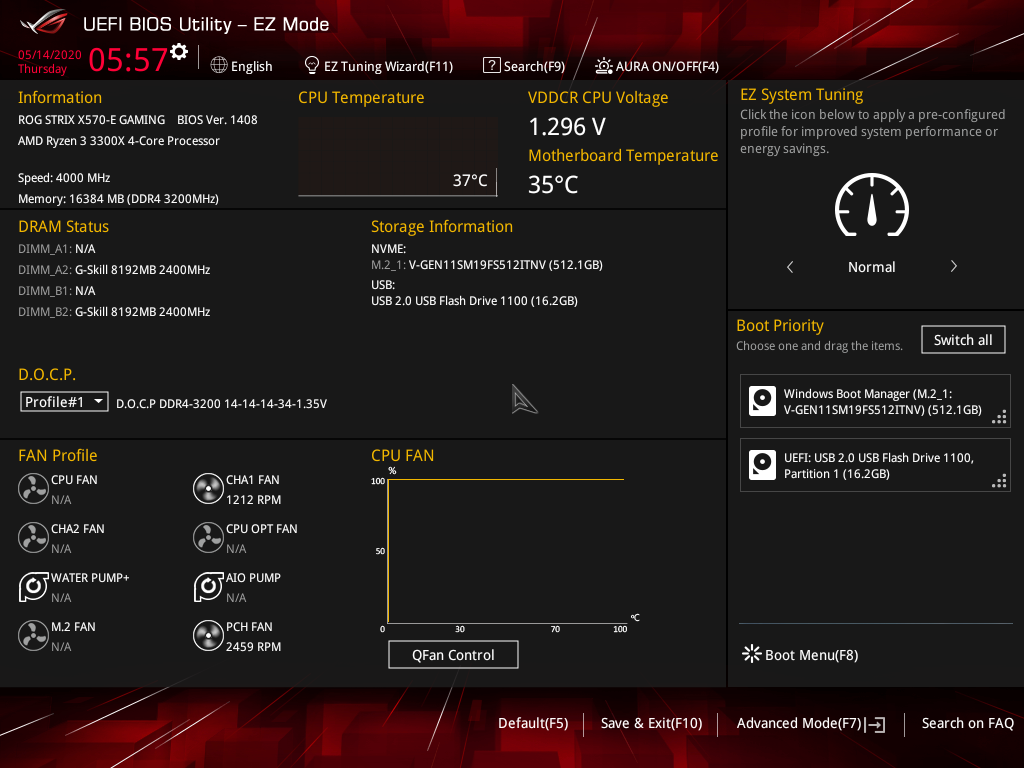Screen dimensions: 1024x768
Task: Click the UEFI USB Flash Drive disk icon
Action: [762, 465]
